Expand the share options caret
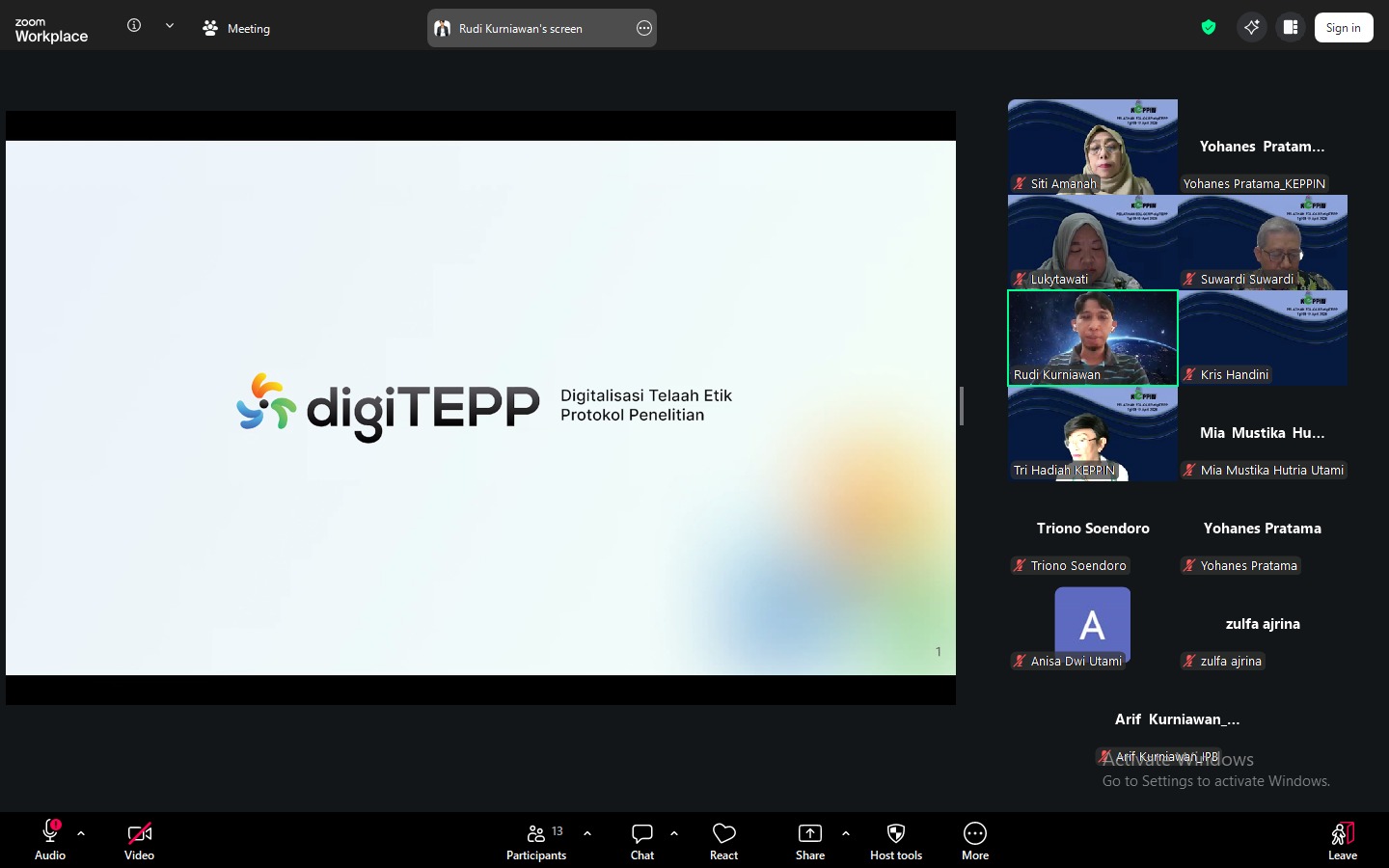Image resolution: width=1389 pixels, height=868 pixels. click(x=846, y=833)
